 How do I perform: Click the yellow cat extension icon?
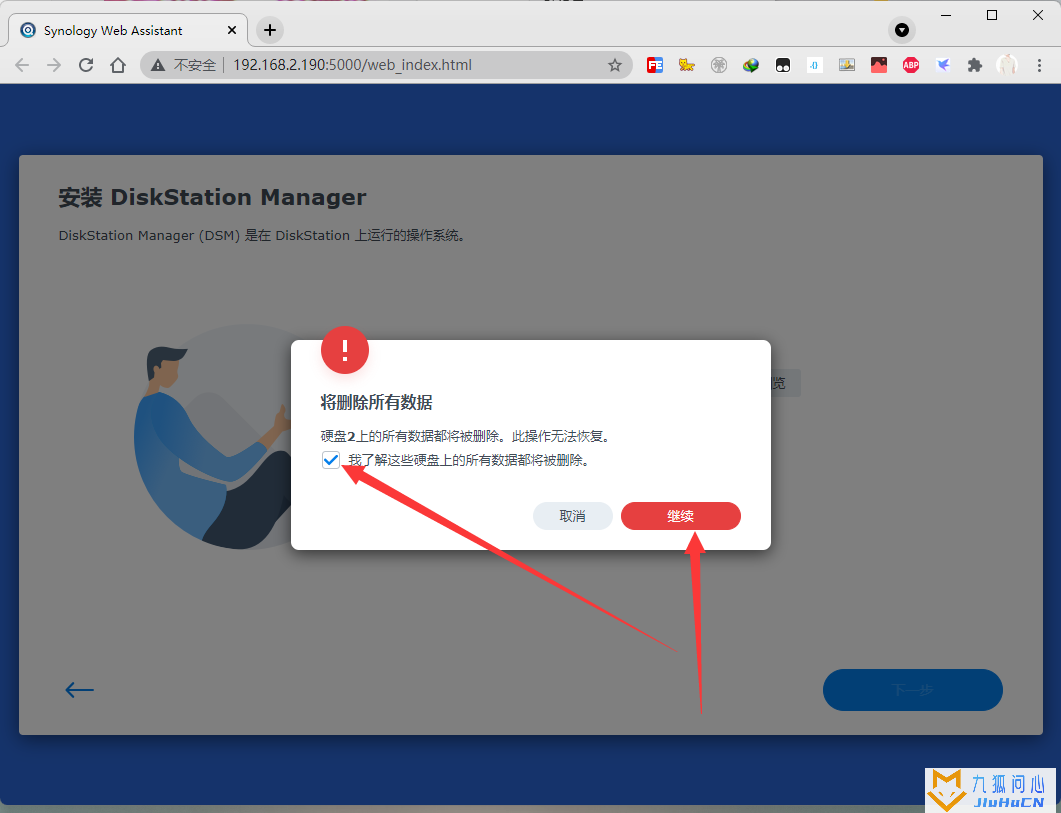[687, 65]
